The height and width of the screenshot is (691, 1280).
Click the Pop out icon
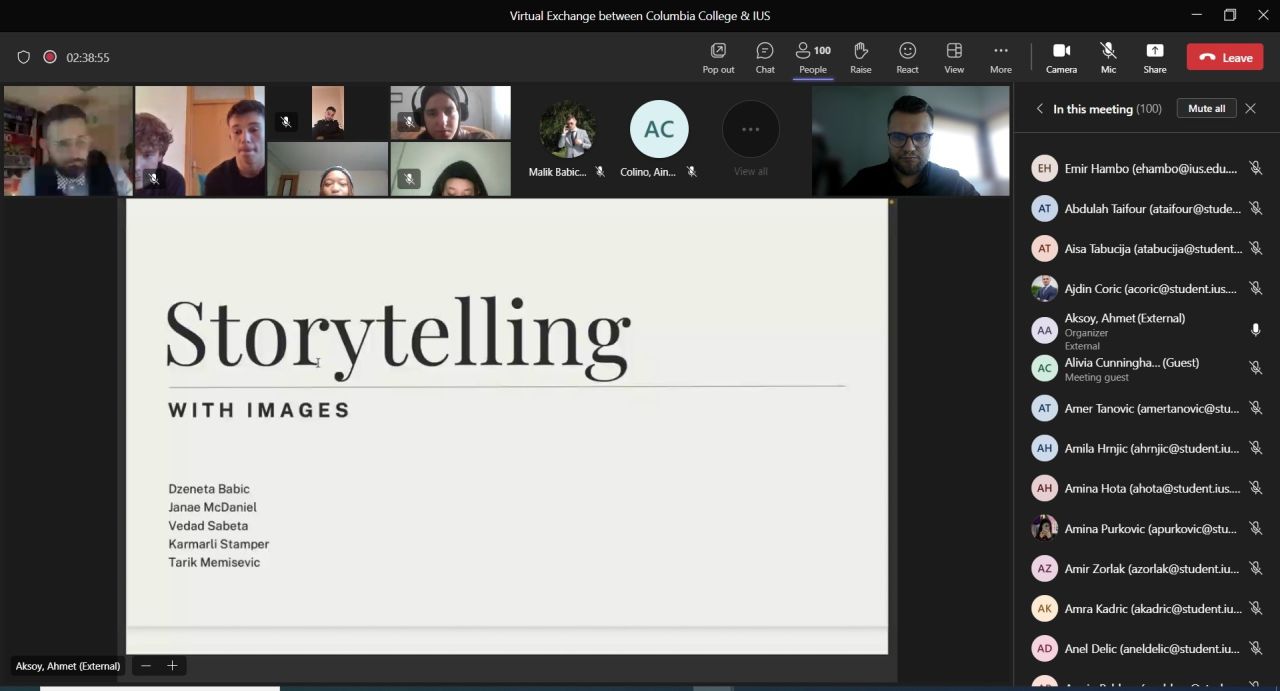coord(717,57)
